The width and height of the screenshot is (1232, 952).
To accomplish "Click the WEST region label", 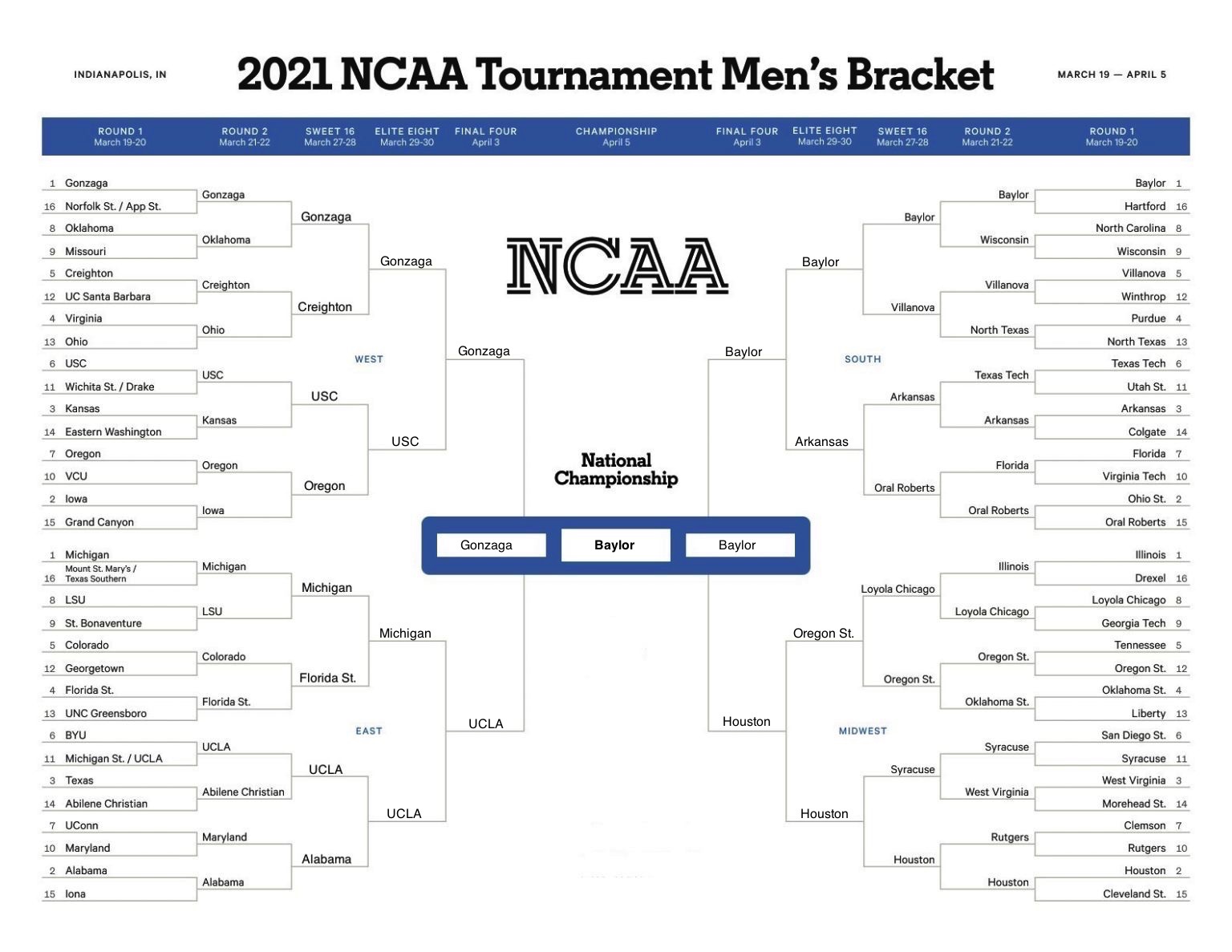I will tap(369, 359).
